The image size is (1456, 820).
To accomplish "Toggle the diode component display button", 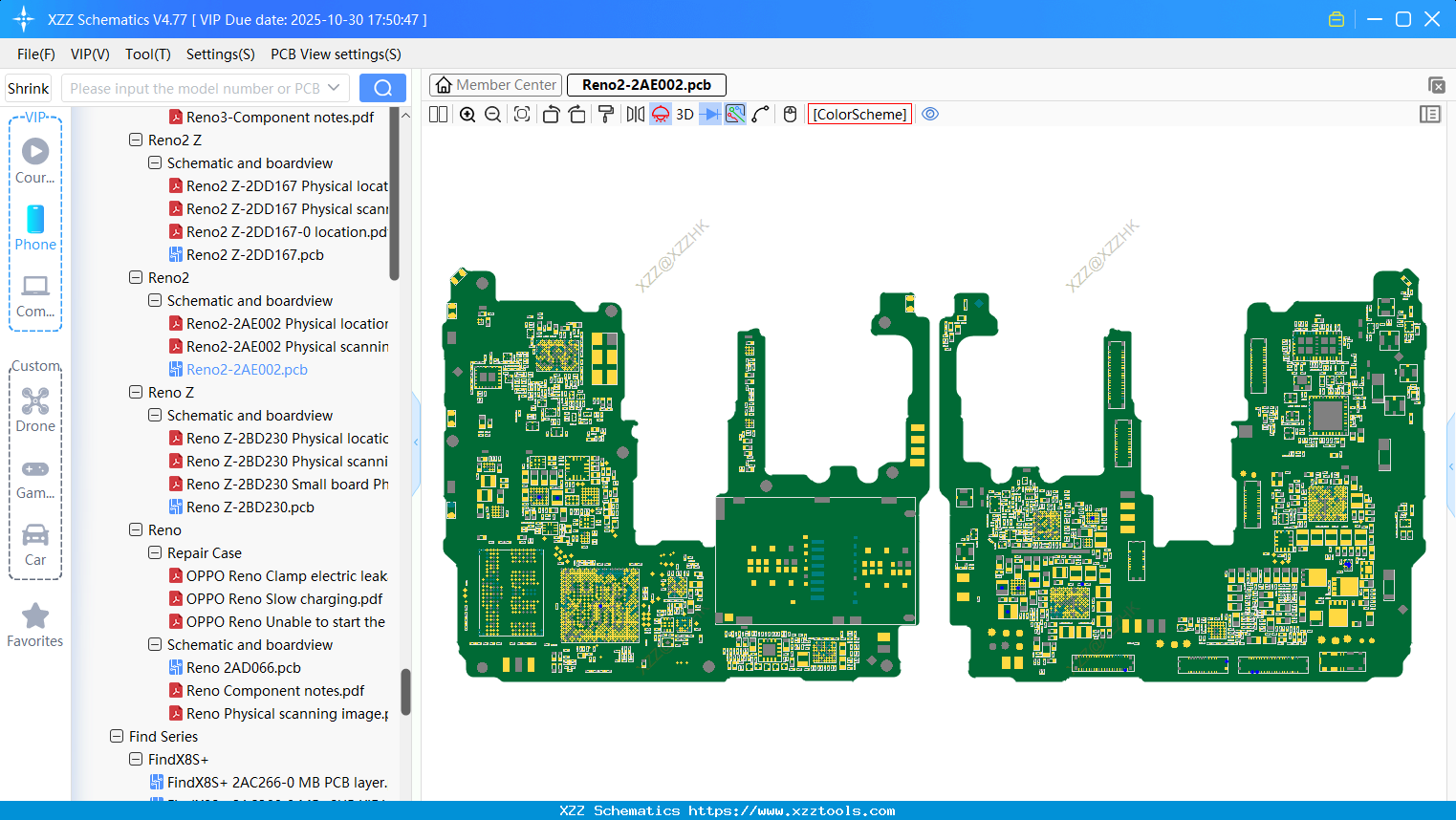I will [x=709, y=115].
